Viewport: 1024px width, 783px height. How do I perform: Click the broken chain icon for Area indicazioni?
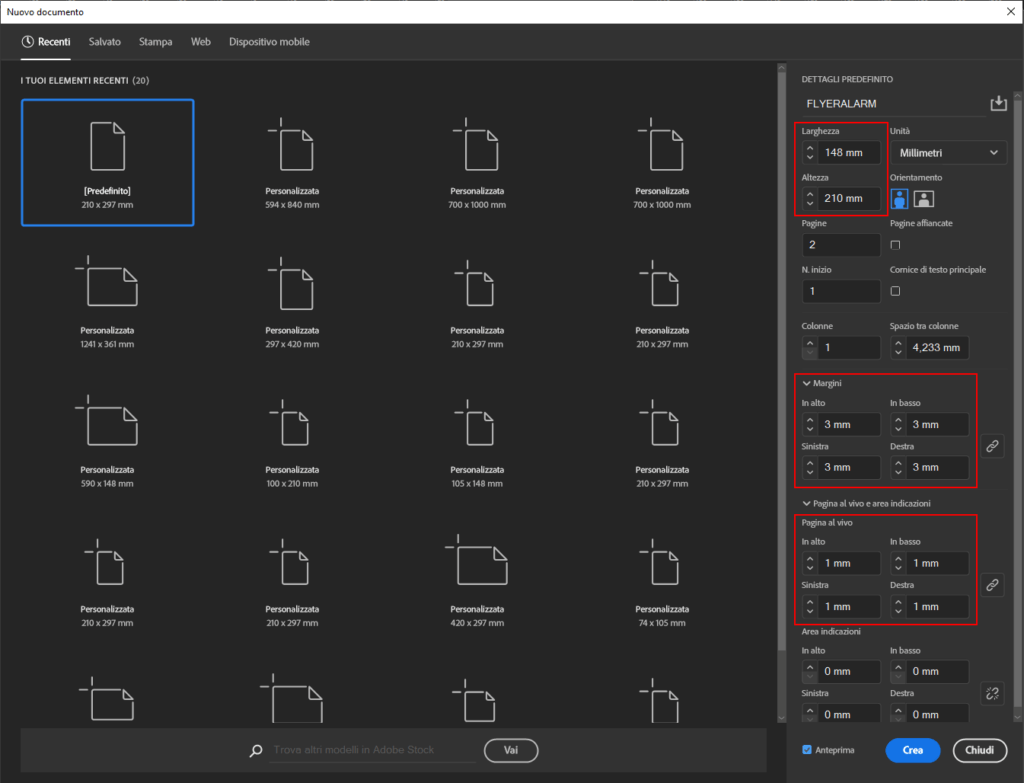(x=992, y=693)
